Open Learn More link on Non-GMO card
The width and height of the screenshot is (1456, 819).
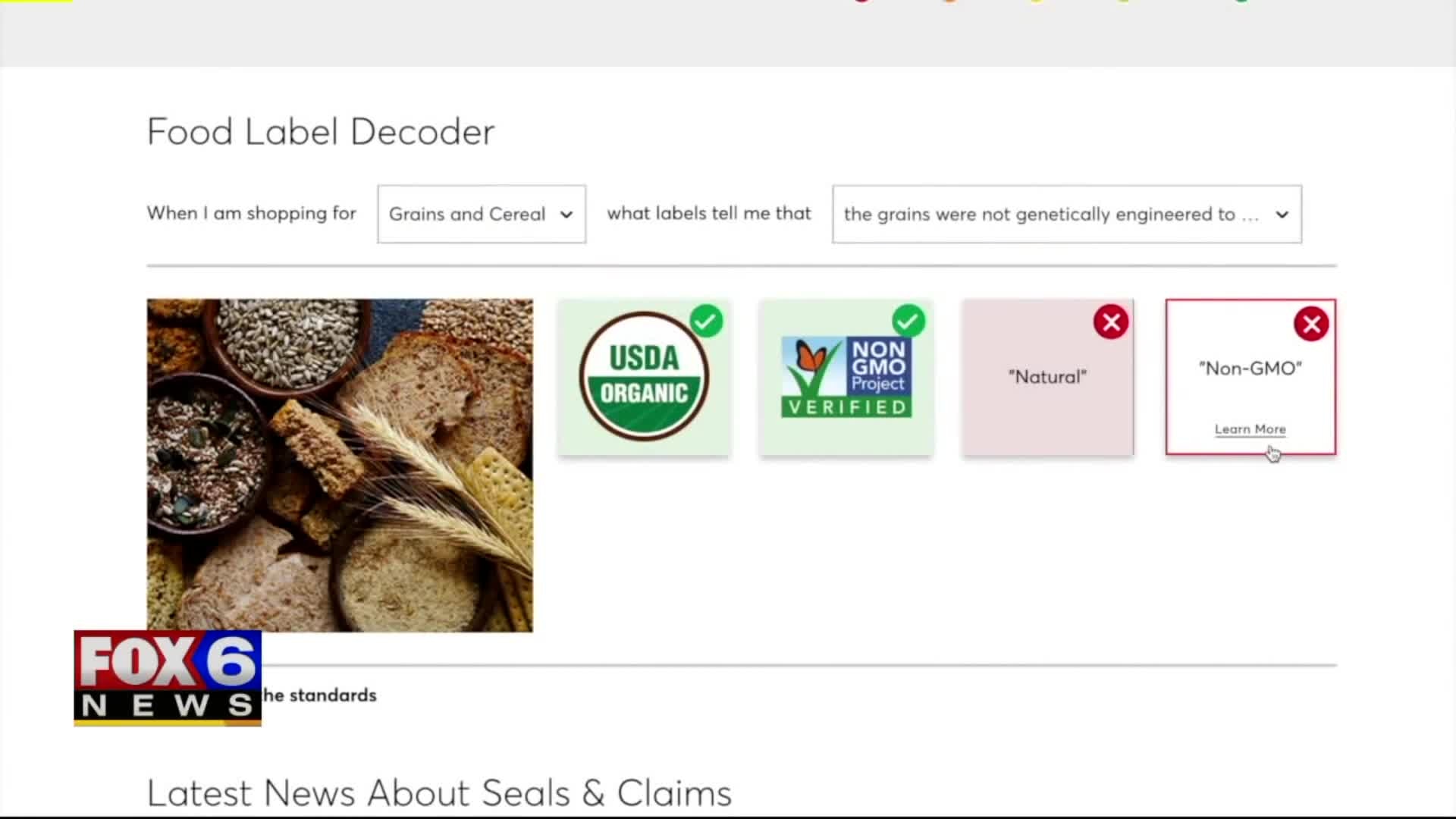pyautogui.click(x=1250, y=429)
